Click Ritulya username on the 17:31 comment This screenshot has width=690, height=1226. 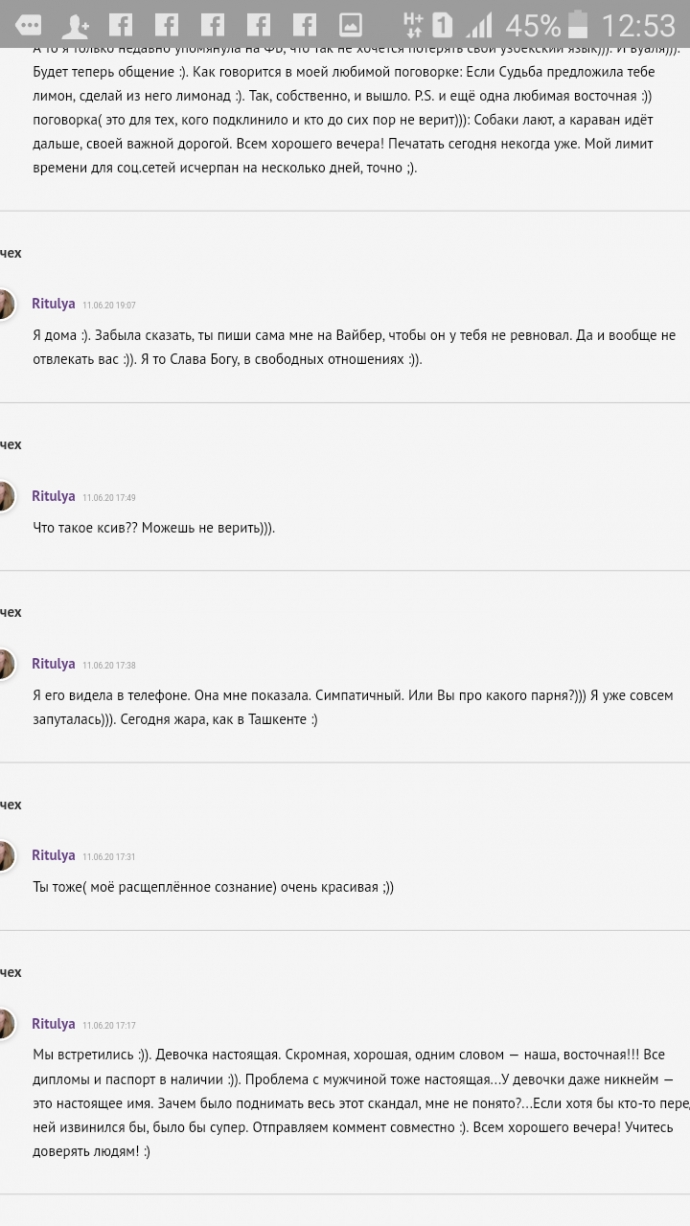coord(53,855)
